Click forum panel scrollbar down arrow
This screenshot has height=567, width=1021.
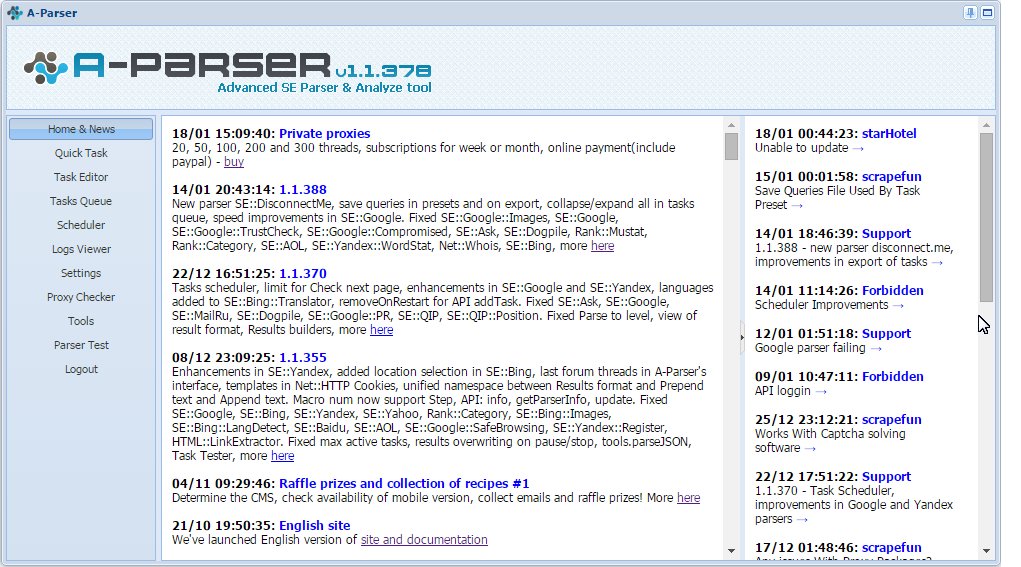tap(986, 551)
